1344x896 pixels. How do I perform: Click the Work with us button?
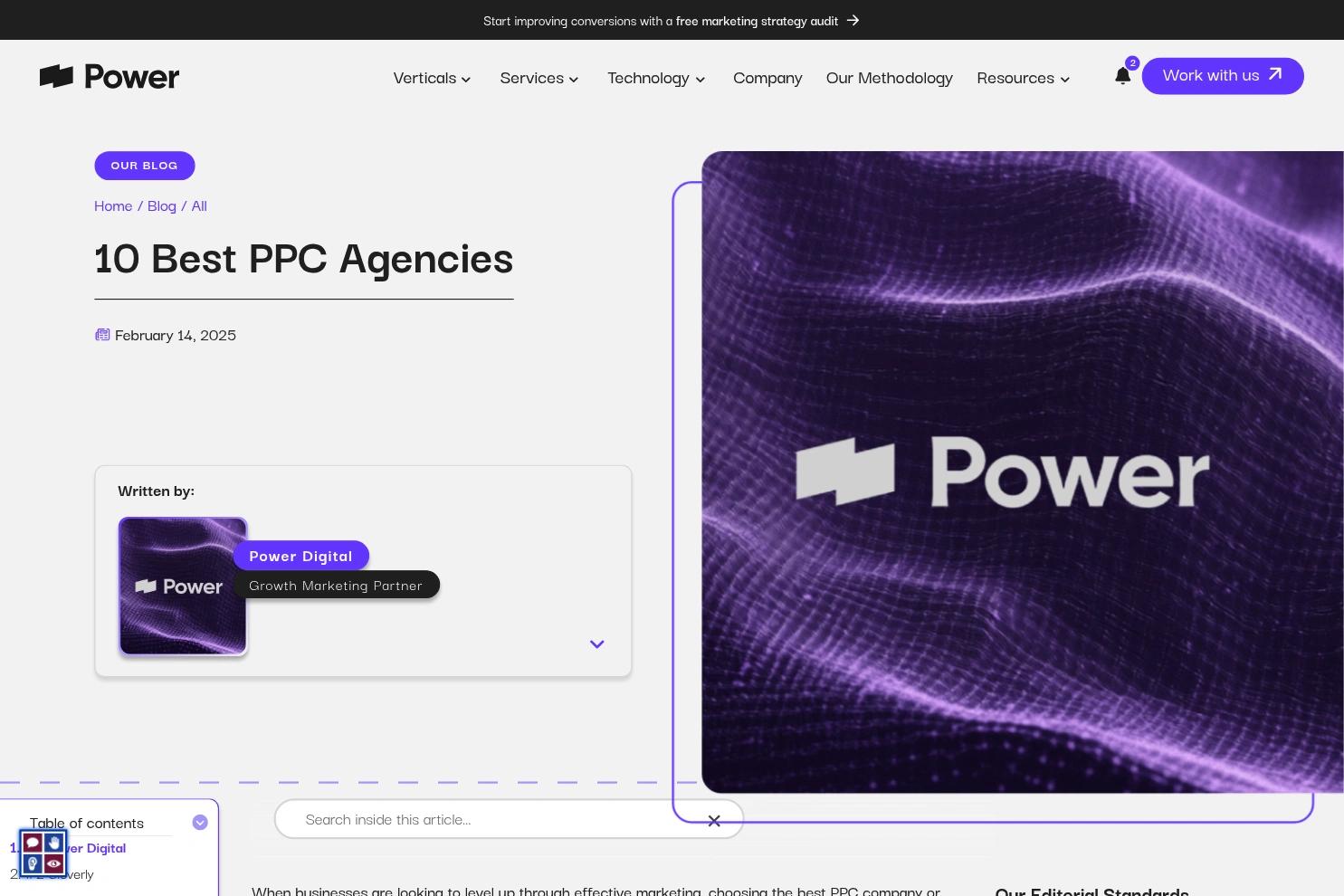click(x=1222, y=76)
